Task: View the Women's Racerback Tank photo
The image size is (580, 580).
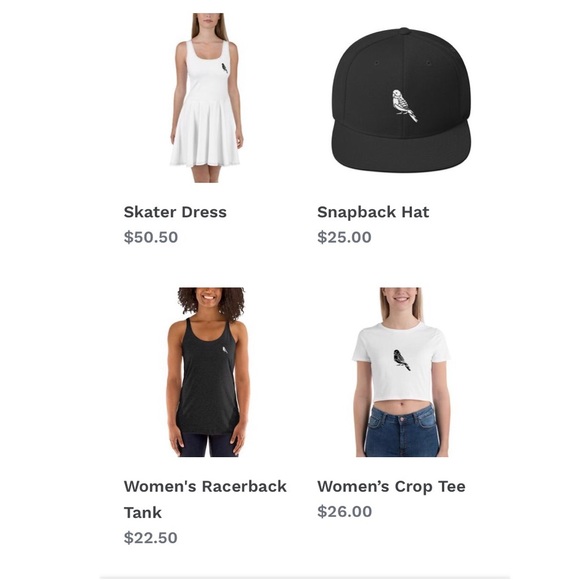Action: [x=208, y=372]
